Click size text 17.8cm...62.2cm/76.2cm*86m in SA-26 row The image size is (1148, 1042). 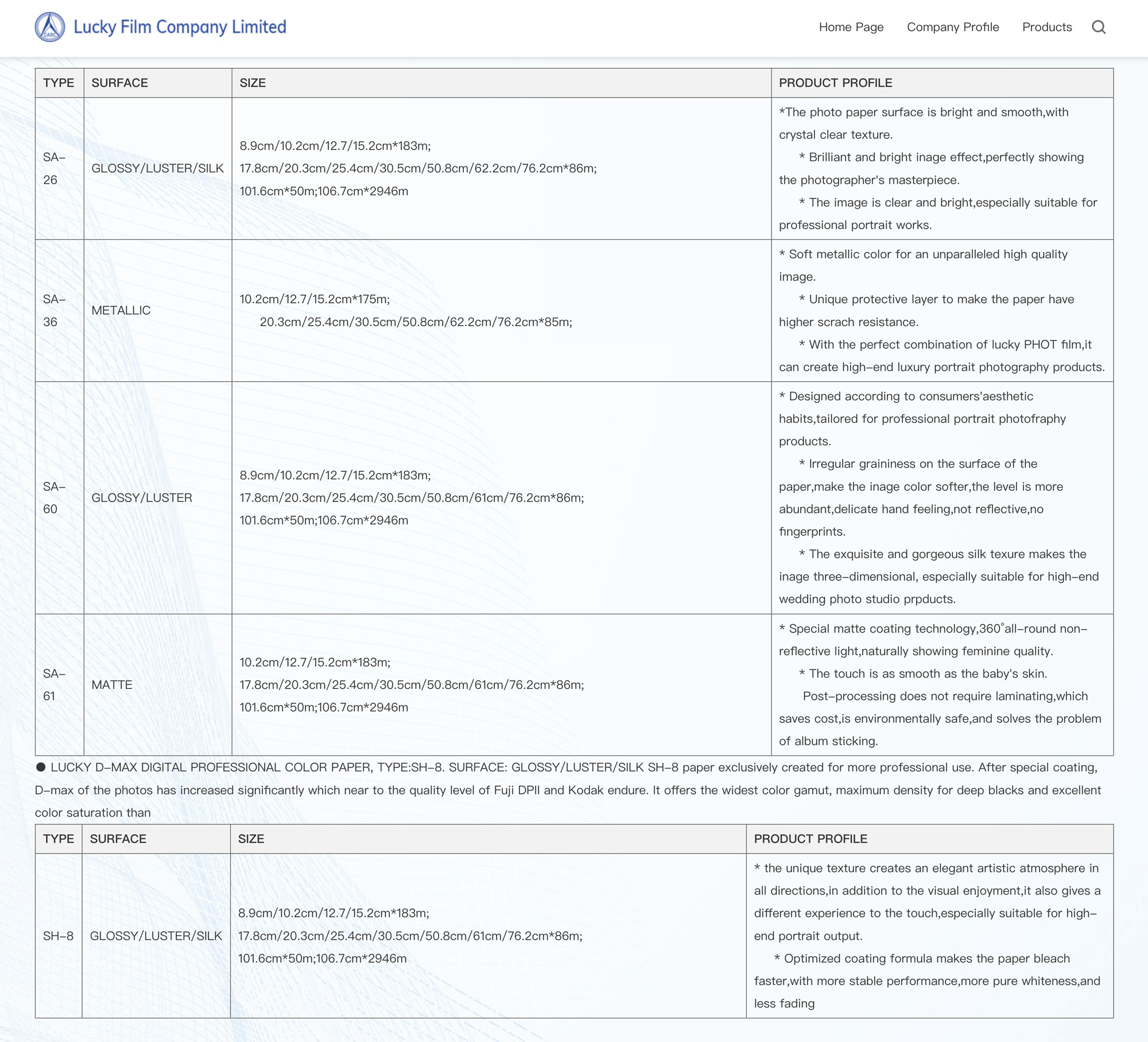[418, 168]
